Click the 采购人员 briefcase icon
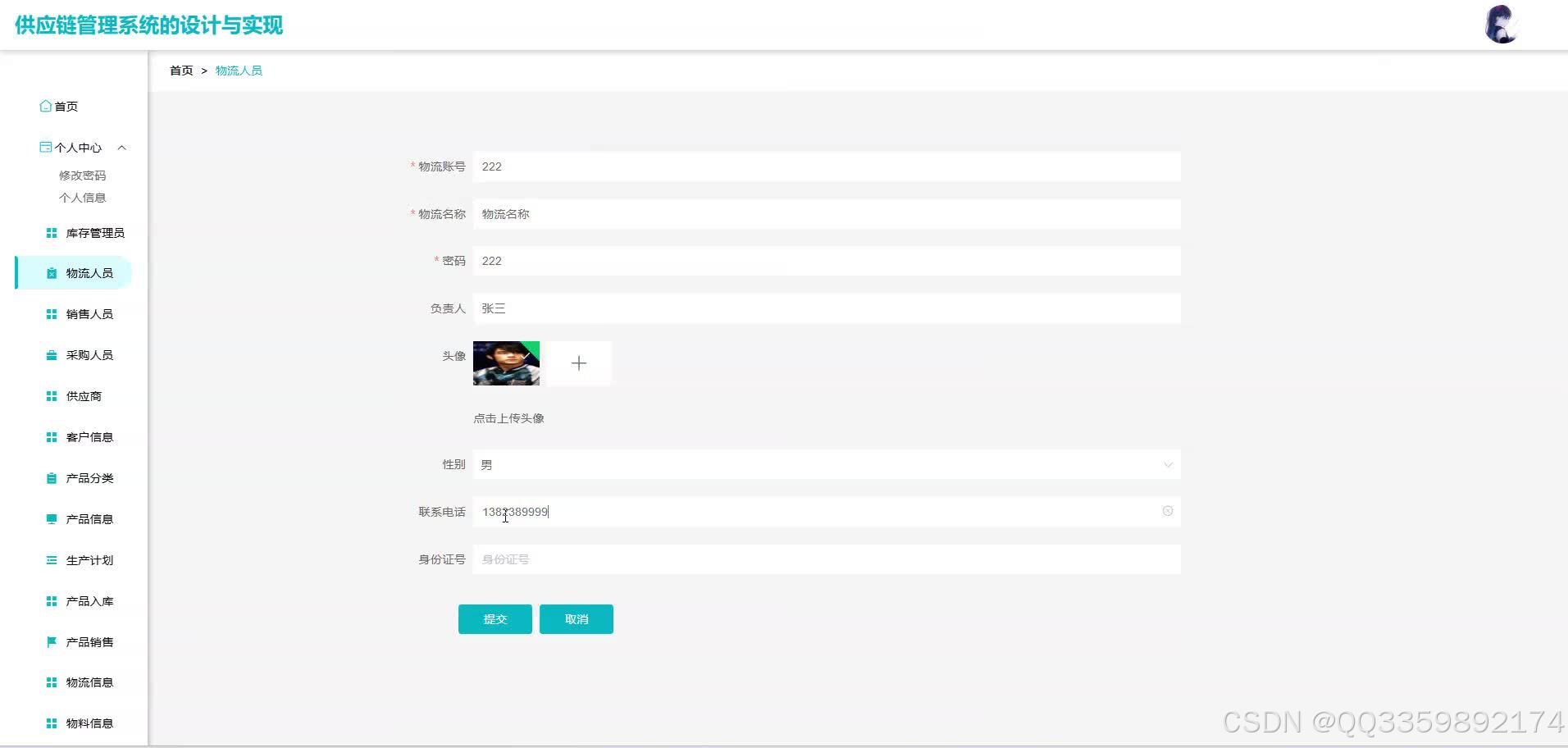This screenshot has height=748, width=1568. coord(52,355)
